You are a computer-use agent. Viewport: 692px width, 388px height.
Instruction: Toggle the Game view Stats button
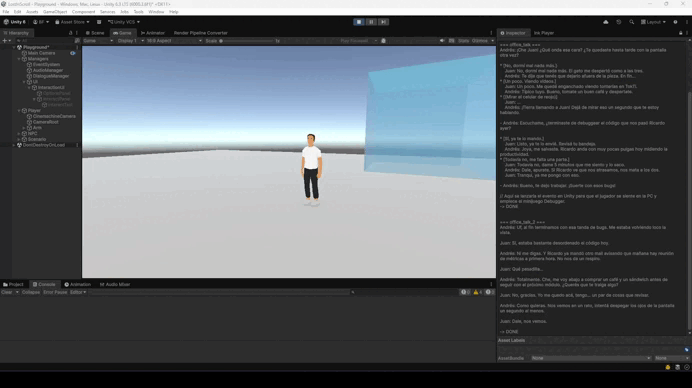coord(463,41)
